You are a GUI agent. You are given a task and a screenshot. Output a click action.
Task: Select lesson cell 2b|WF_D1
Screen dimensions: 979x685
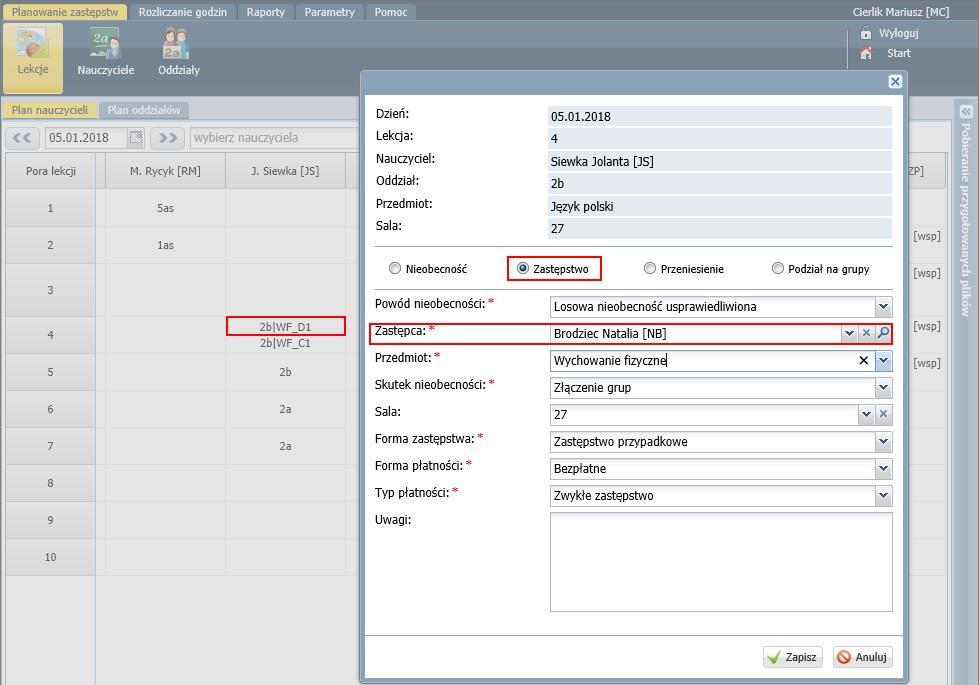pos(285,327)
